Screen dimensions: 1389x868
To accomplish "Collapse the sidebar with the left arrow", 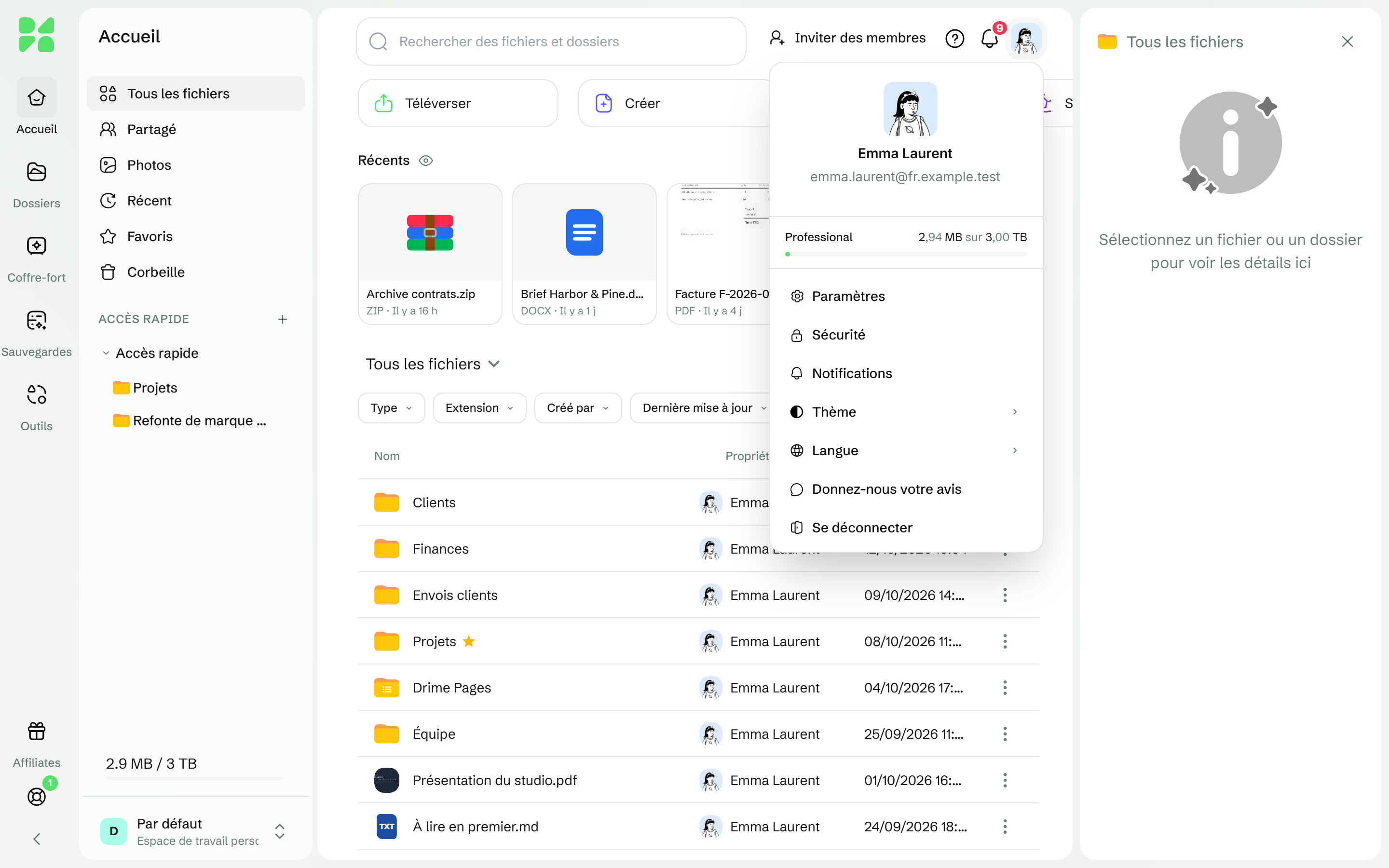I will point(36,839).
